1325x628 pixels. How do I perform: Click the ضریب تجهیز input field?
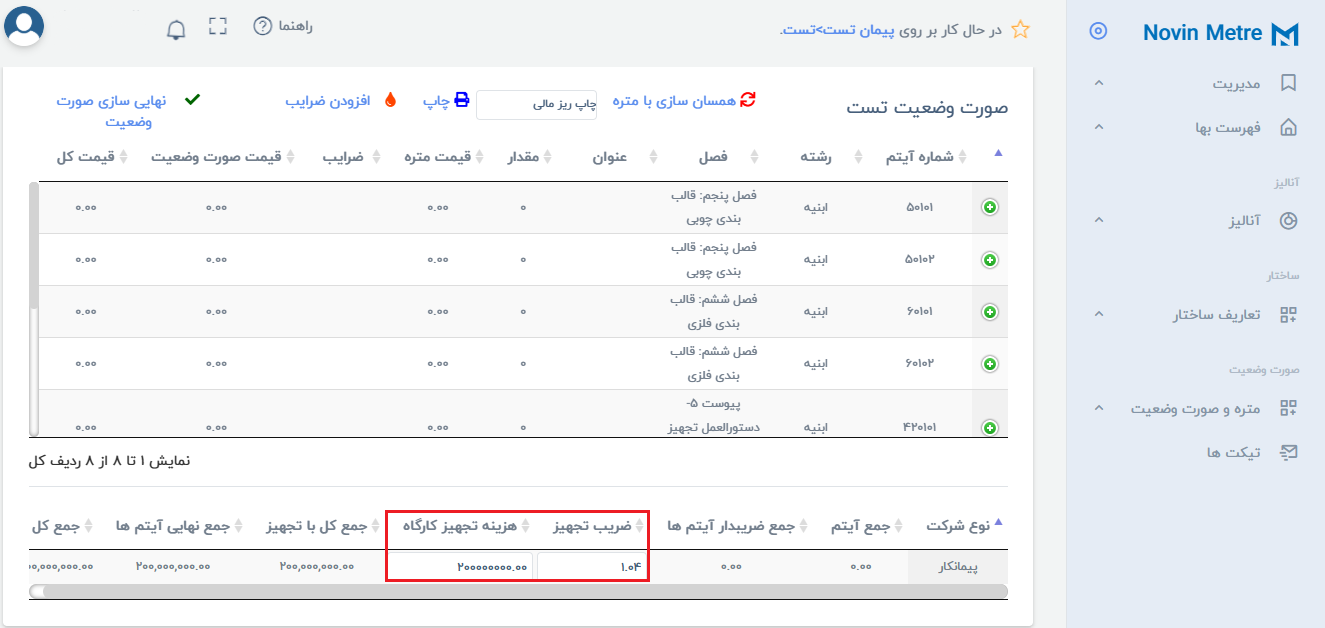pyautogui.click(x=592, y=567)
